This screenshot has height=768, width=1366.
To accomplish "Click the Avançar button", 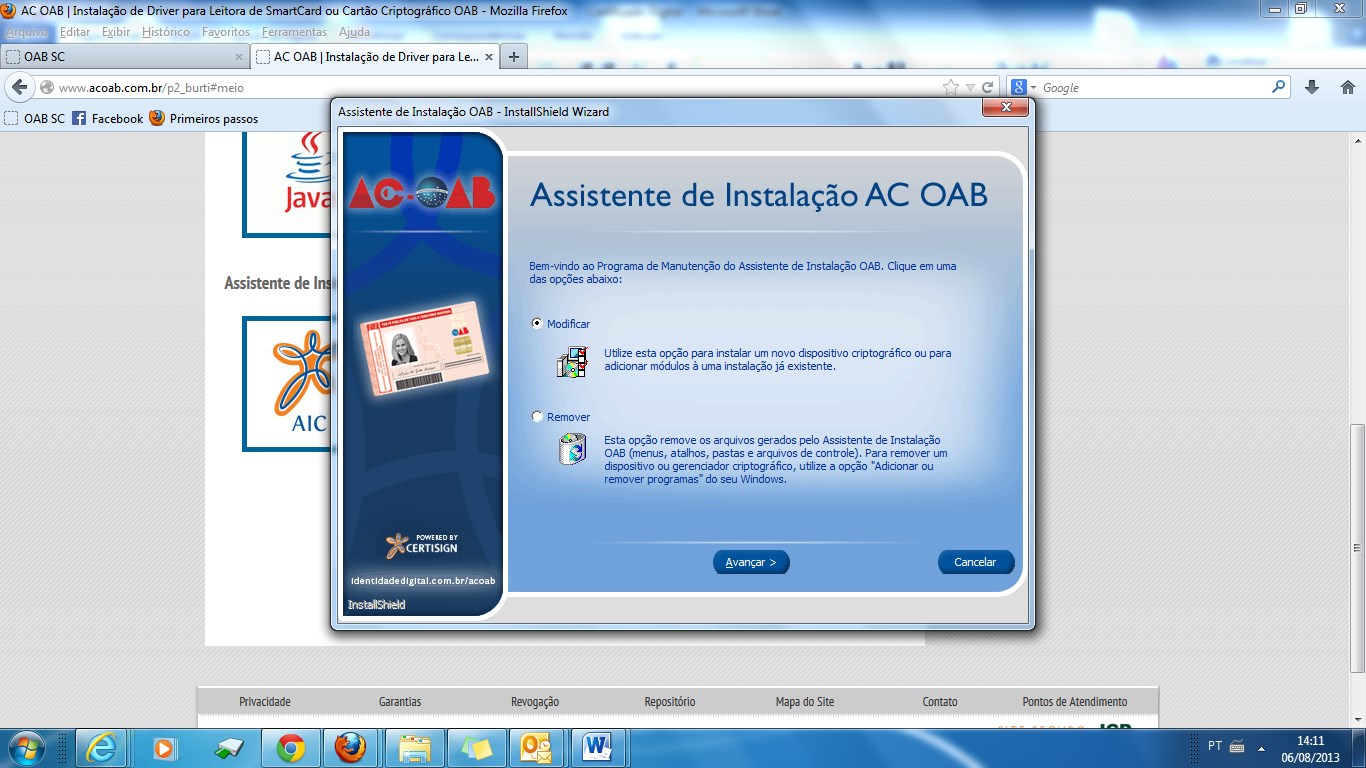I will [x=751, y=562].
